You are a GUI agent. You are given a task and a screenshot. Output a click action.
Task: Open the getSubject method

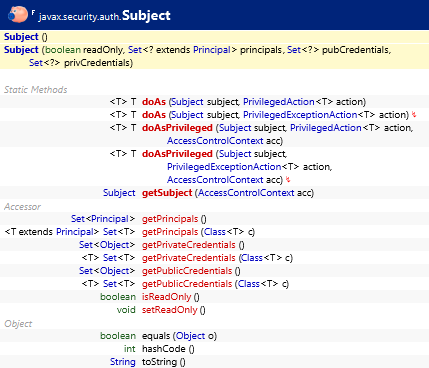[x=167, y=193]
